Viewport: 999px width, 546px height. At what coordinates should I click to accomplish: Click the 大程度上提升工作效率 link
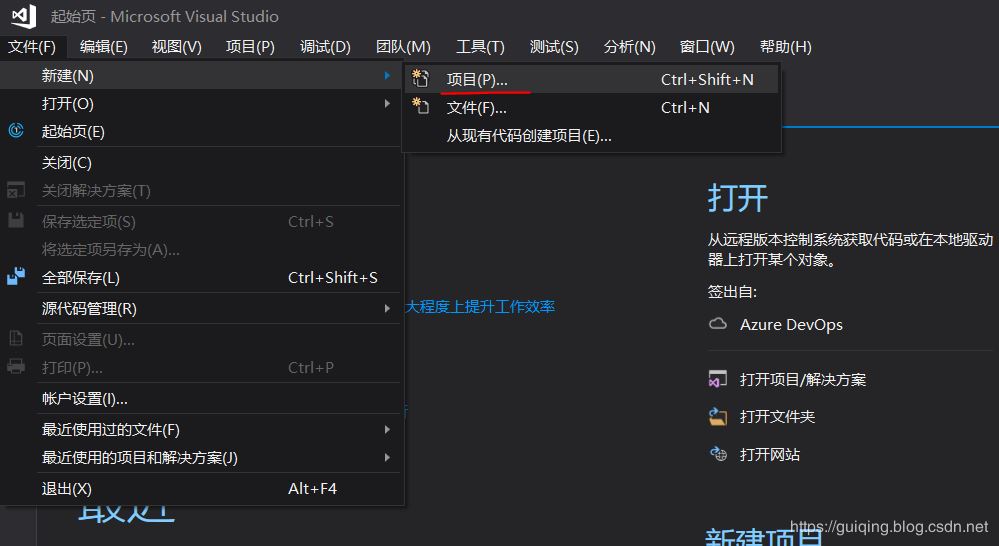(480, 306)
